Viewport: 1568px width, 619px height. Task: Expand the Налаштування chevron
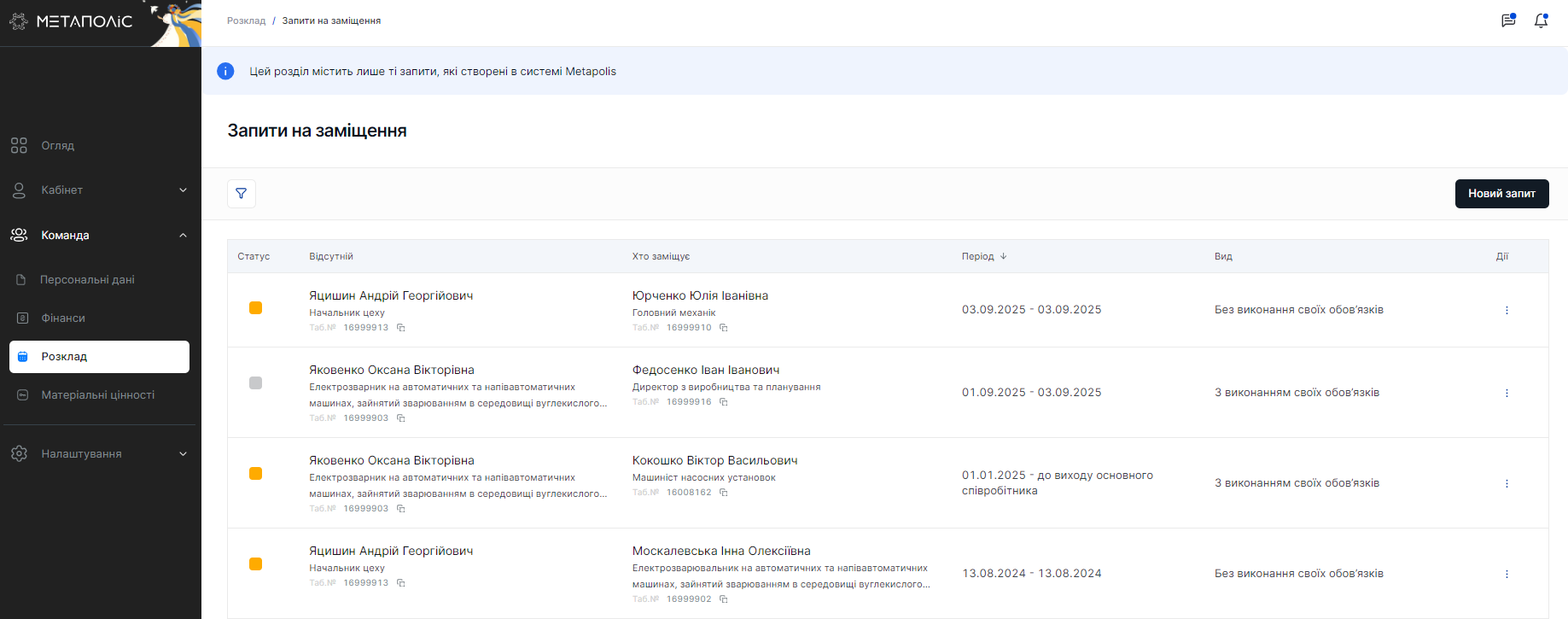click(183, 453)
